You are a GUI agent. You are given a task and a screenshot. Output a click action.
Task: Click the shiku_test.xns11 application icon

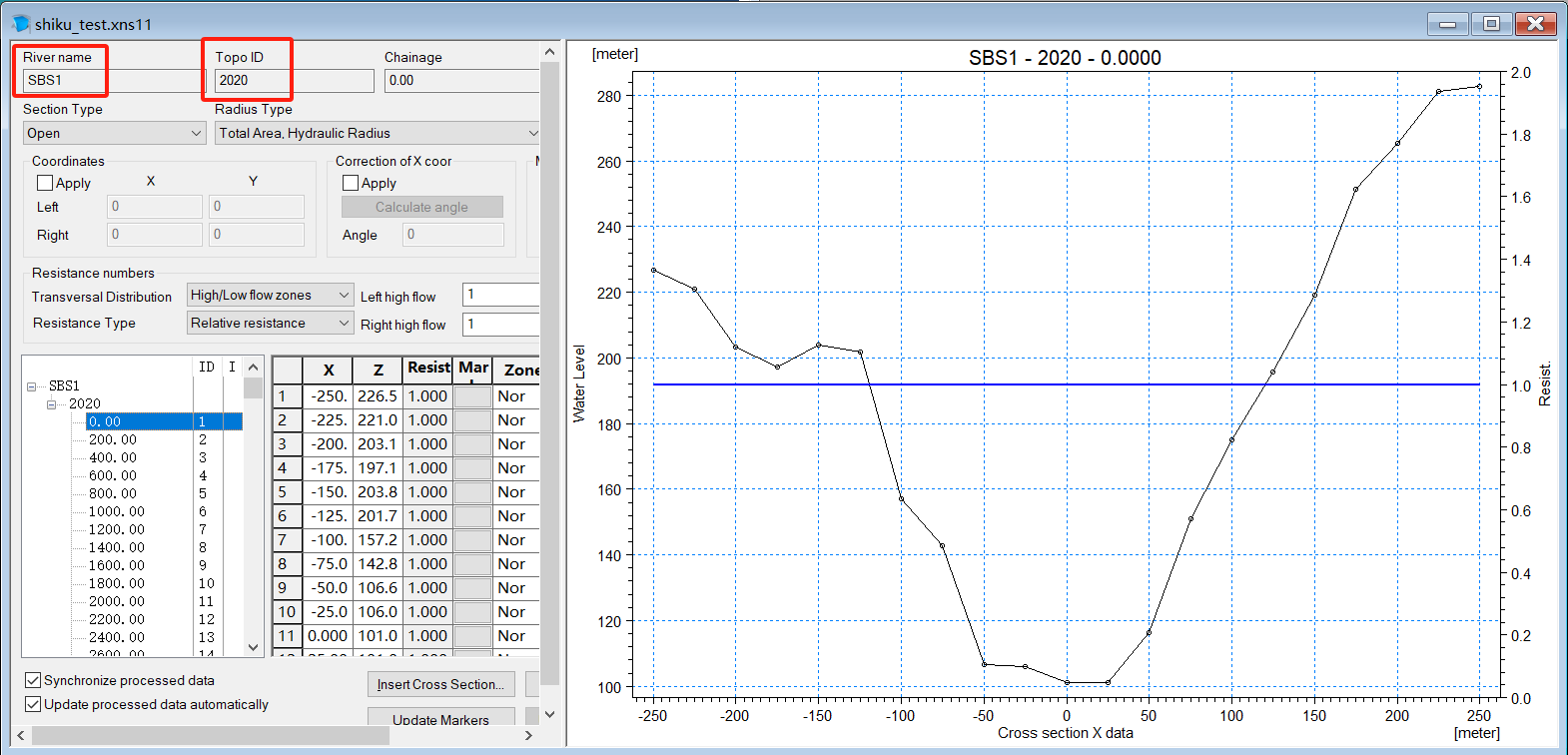point(20,23)
